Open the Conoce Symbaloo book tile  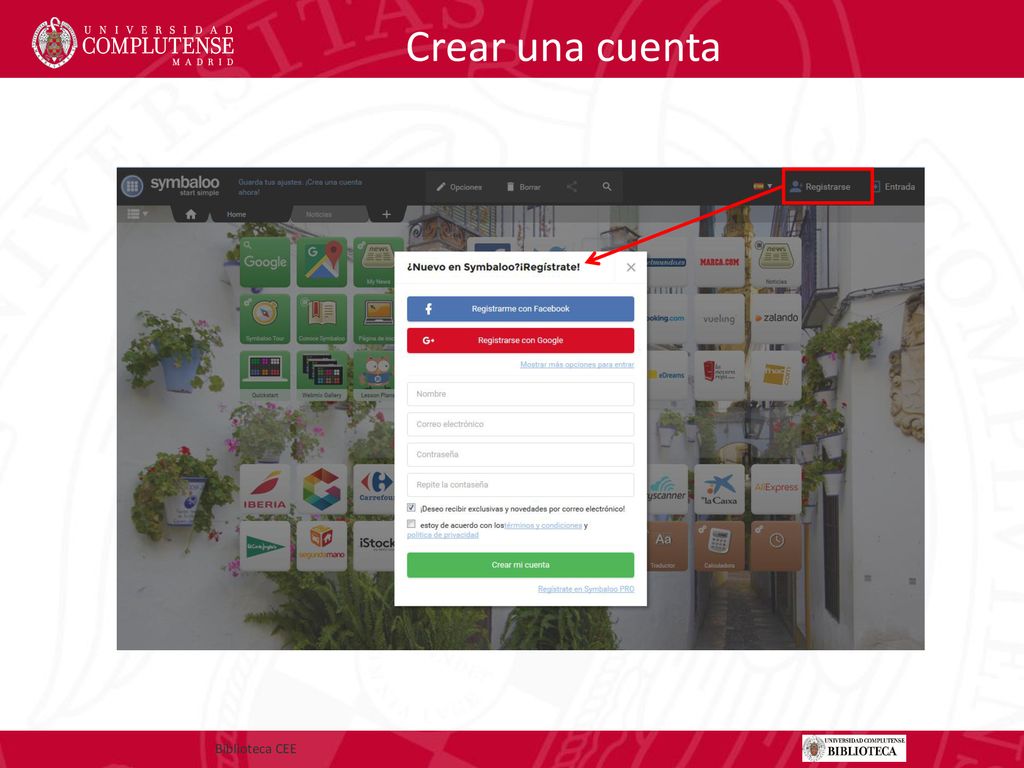[x=321, y=319]
